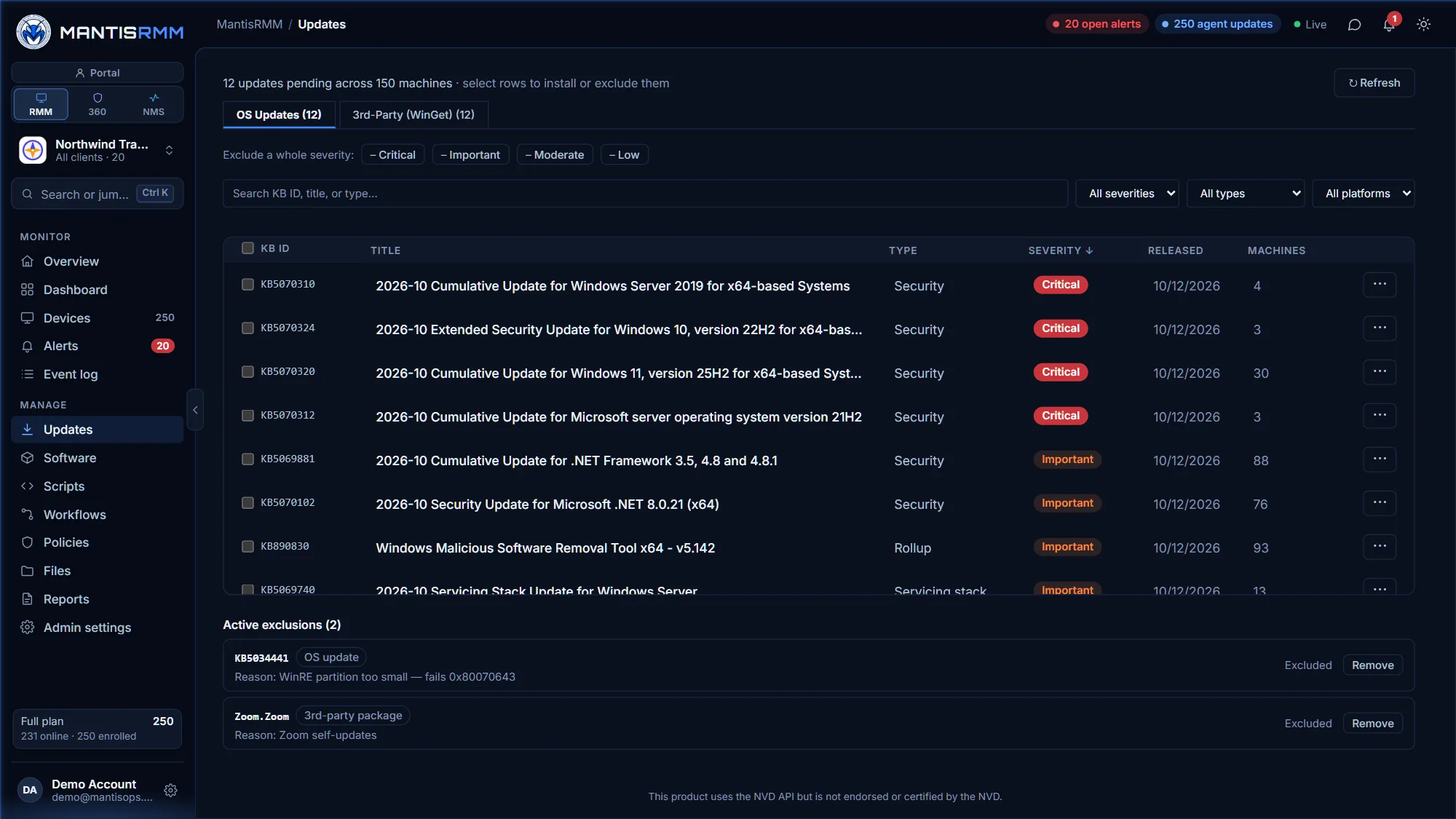Tick the select-all checkbox in KB ID header
This screenshot has width=1456, height=819.
(248, 248)
